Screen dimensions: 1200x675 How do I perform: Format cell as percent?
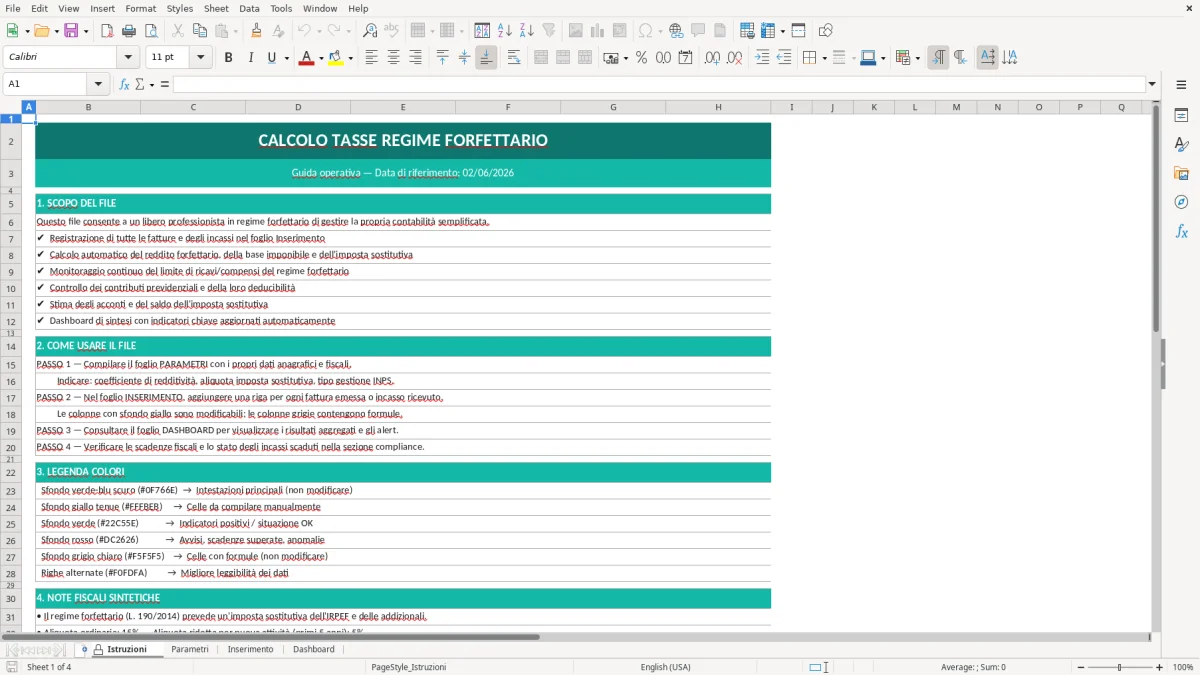[641, 58]
